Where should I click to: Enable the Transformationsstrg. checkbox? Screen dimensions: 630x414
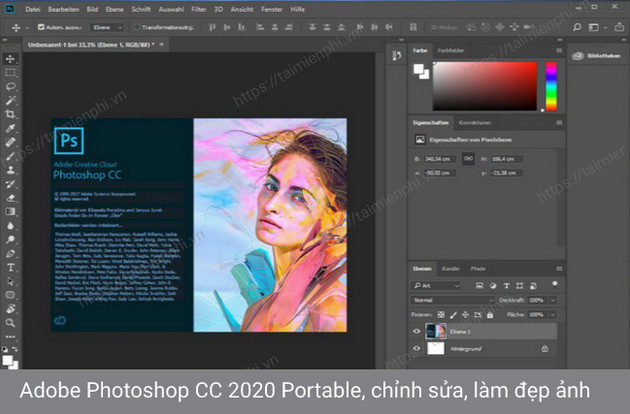[x=137, y=27]
